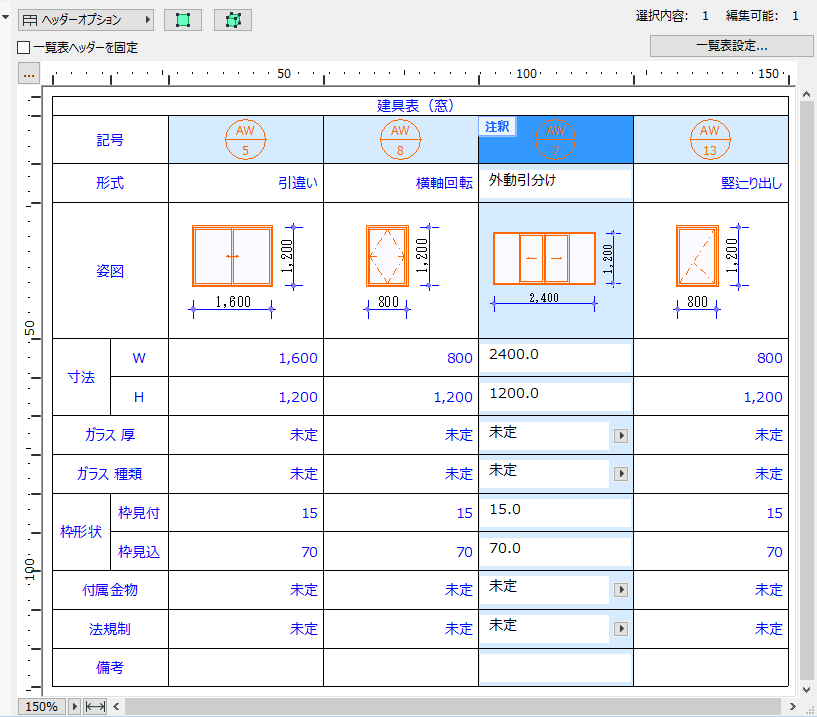Click the 建具表（窓）title cell
The height and width of the screenshot is (717, 817).
point(420,106)
